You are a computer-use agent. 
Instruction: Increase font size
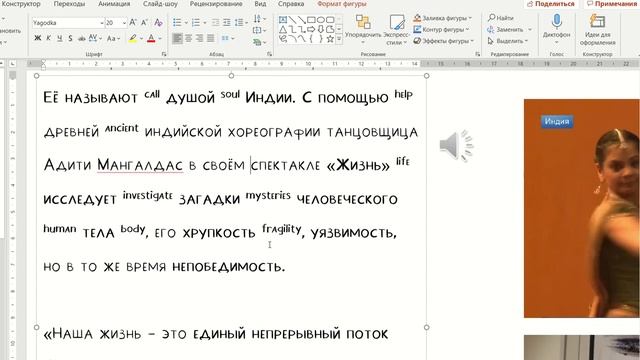133,23
